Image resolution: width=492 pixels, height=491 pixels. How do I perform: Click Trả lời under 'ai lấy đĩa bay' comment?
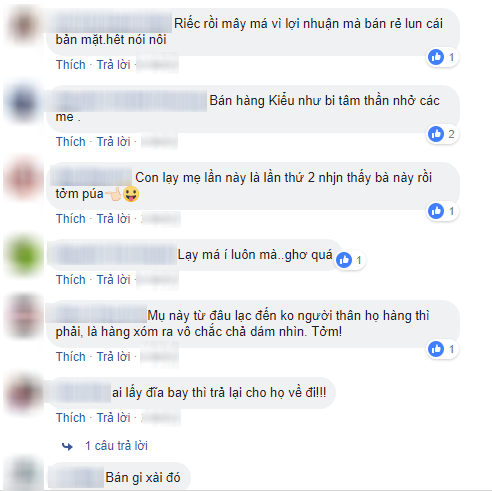[x=113, y=418]
